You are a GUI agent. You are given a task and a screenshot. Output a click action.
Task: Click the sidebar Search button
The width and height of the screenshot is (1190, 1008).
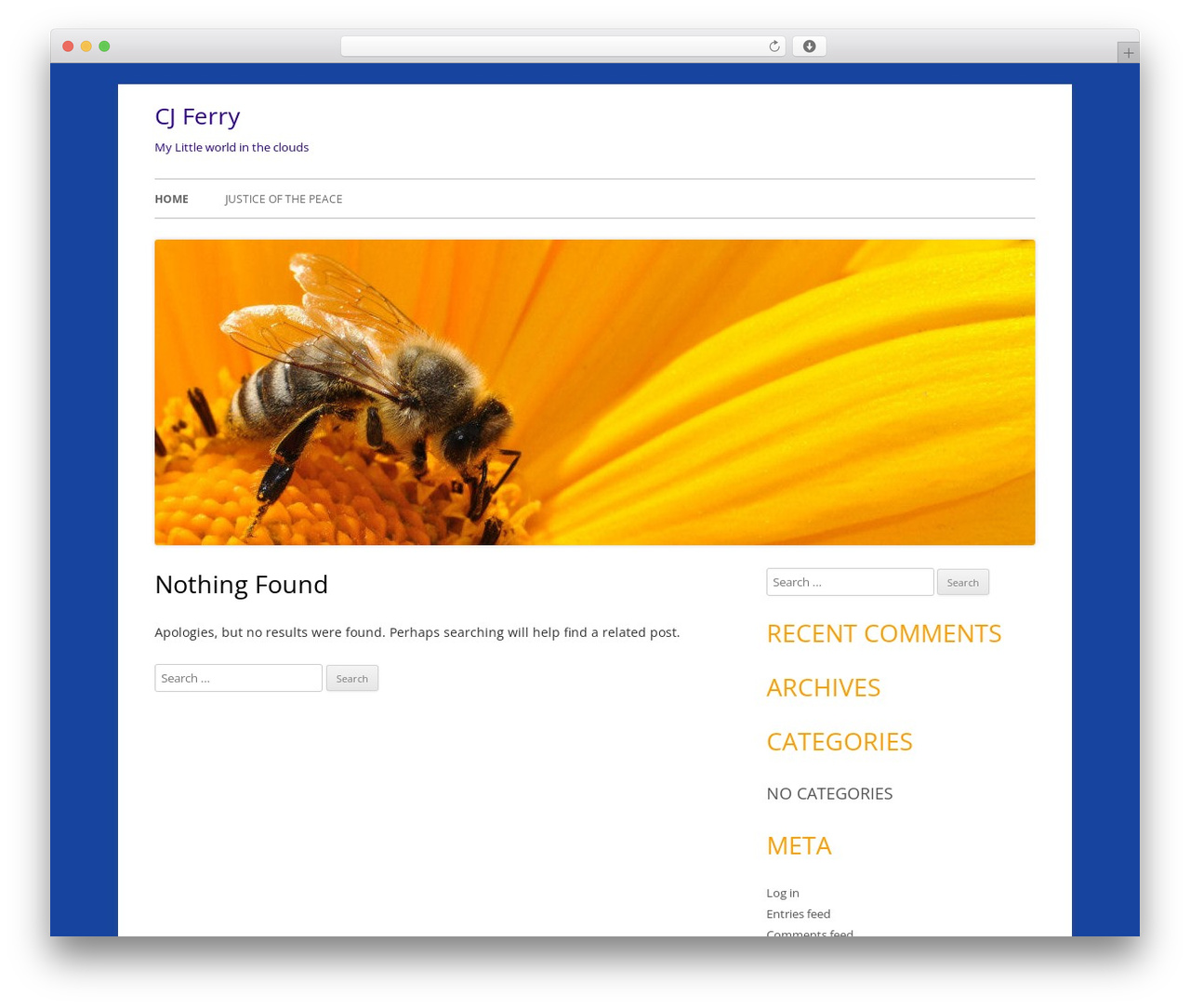click(962, 582)
